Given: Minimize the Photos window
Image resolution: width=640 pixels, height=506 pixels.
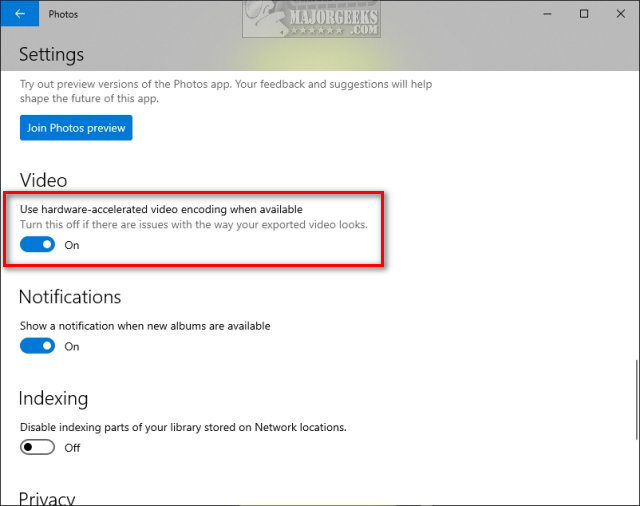Looking at the screenshot, I should (x=547, y=14).
